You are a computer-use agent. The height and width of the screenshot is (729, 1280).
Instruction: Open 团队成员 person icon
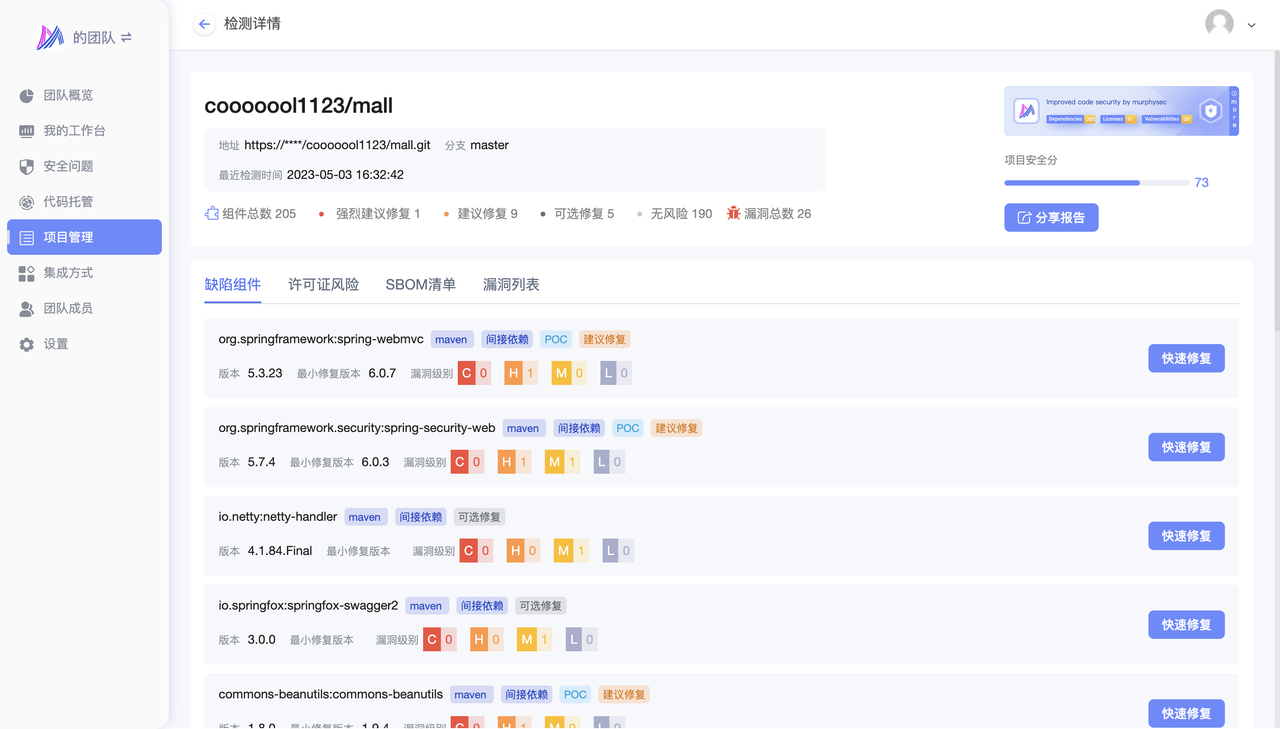pos(27,309)
